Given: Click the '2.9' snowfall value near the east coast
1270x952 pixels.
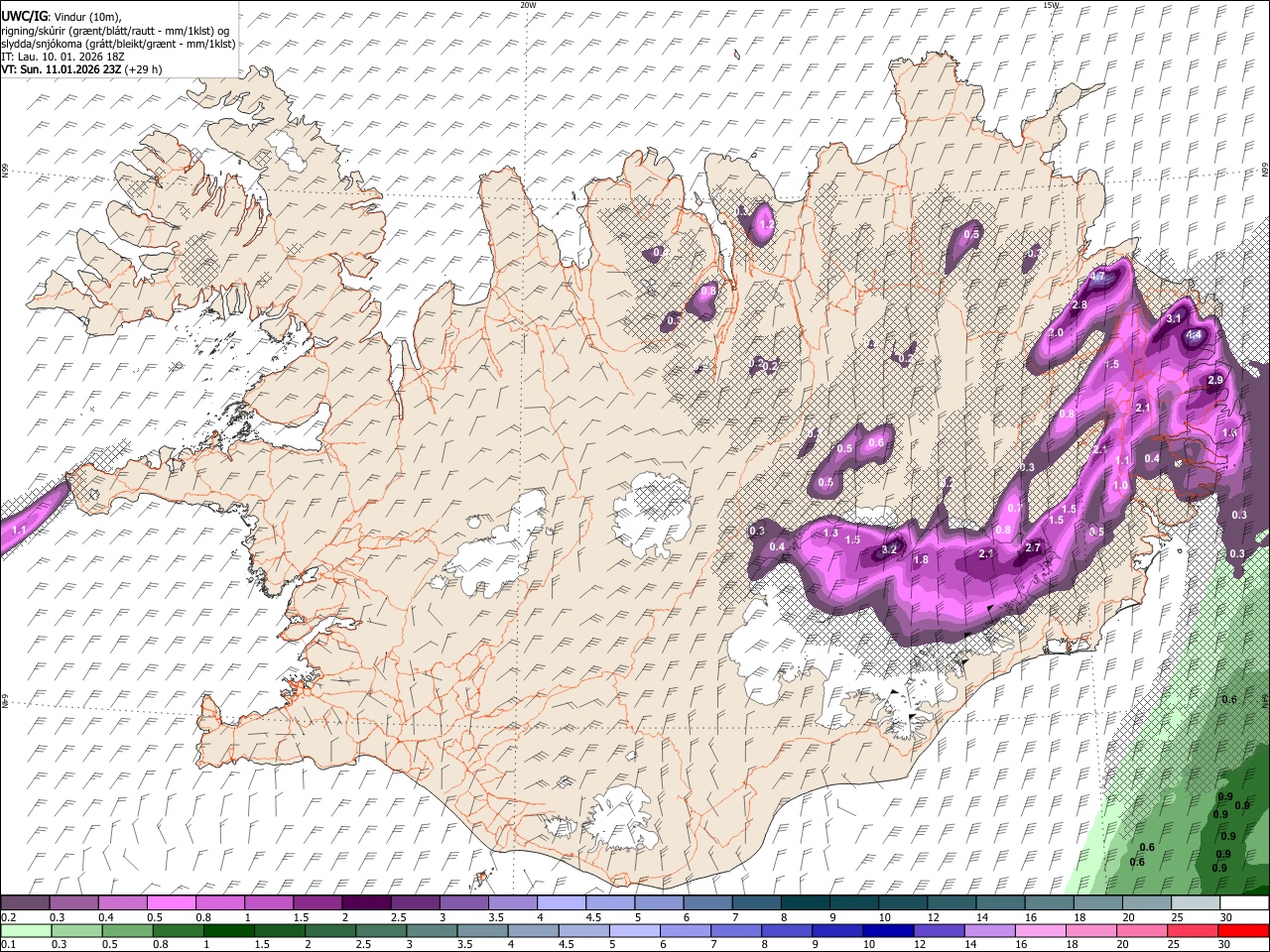Looking at the screenshot, I should point(1215,381).
